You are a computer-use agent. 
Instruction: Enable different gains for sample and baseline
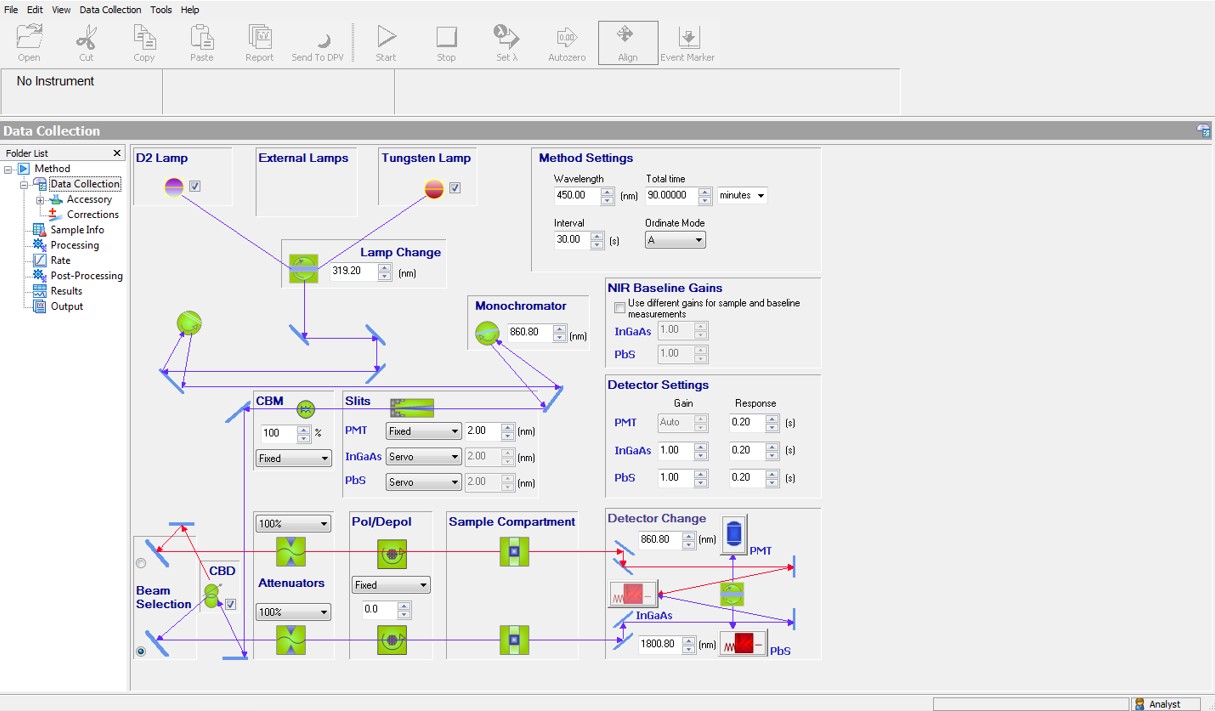coord(619,308)
